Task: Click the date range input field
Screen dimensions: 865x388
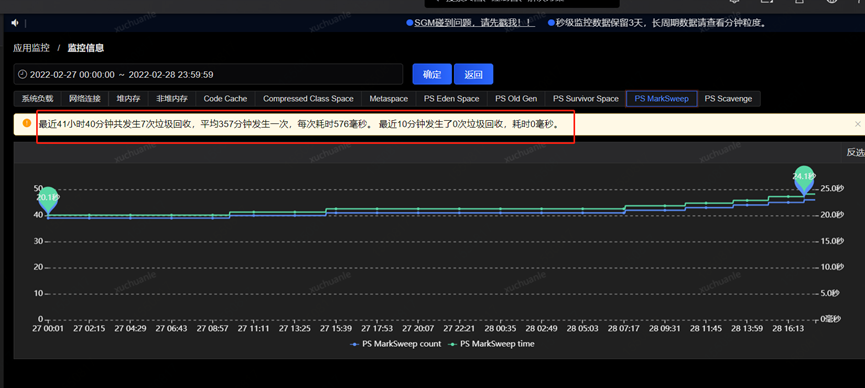Action: coord(209,74)
